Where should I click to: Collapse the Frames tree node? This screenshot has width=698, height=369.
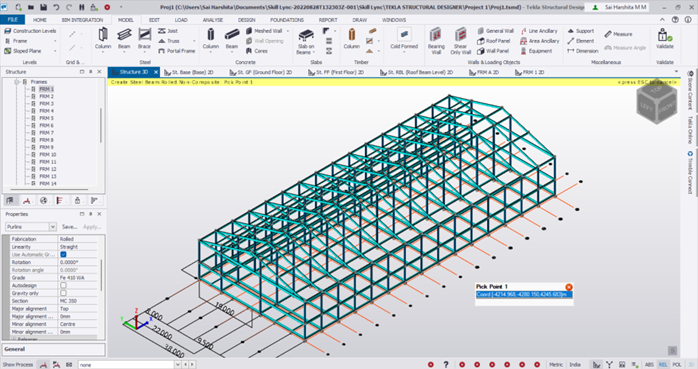[17, 82]
